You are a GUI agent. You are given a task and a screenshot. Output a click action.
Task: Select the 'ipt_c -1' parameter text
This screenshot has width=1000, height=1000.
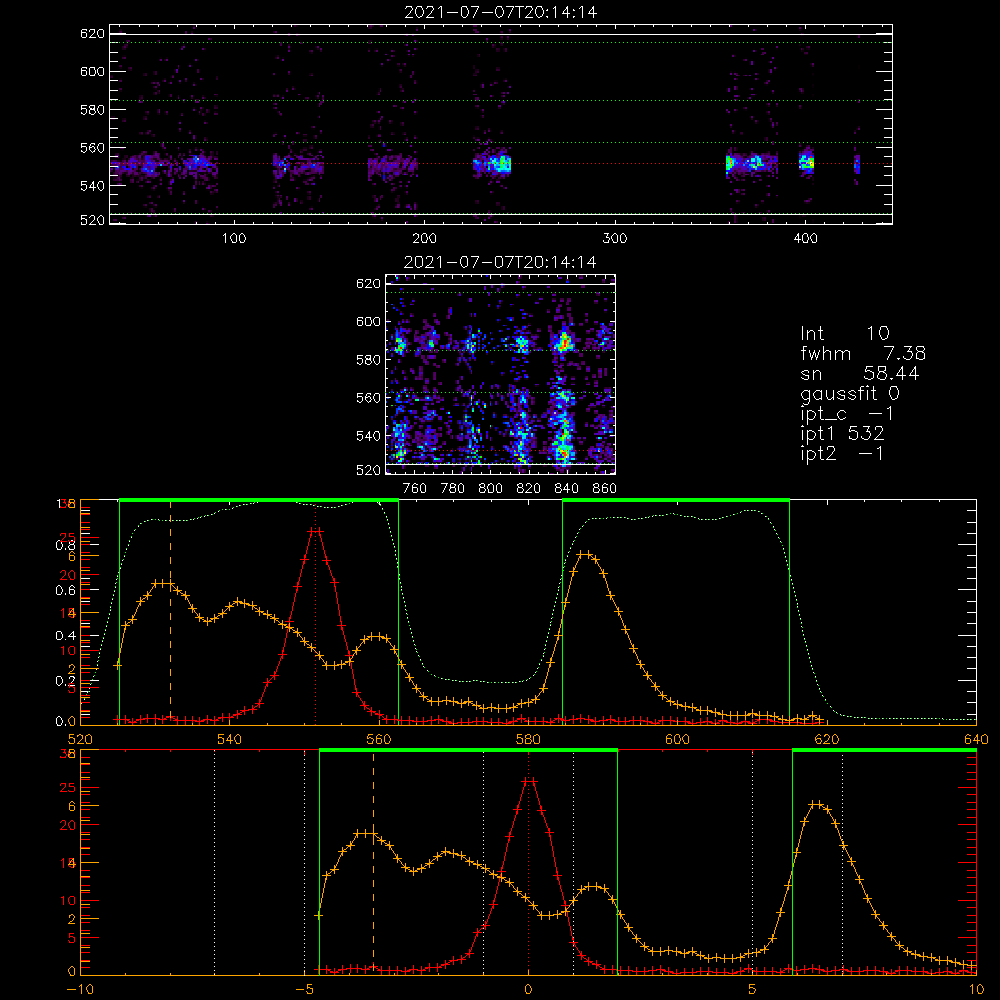847,414
